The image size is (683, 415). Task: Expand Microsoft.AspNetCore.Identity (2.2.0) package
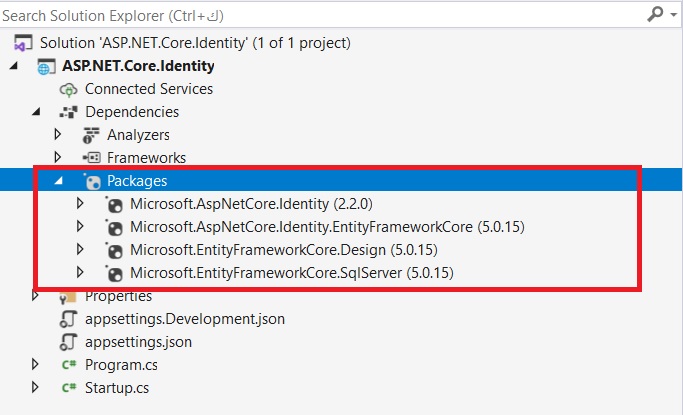click(80, 203)
